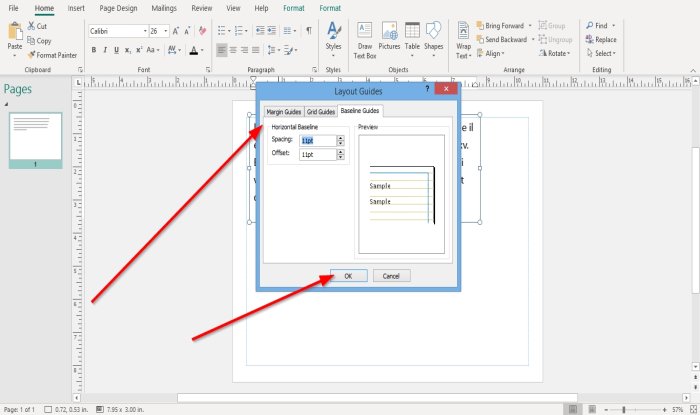Image resolution: width=700 pixels, height=415 pixels.
Task: Decrease paragraph indent
Action: coord(260,31)
